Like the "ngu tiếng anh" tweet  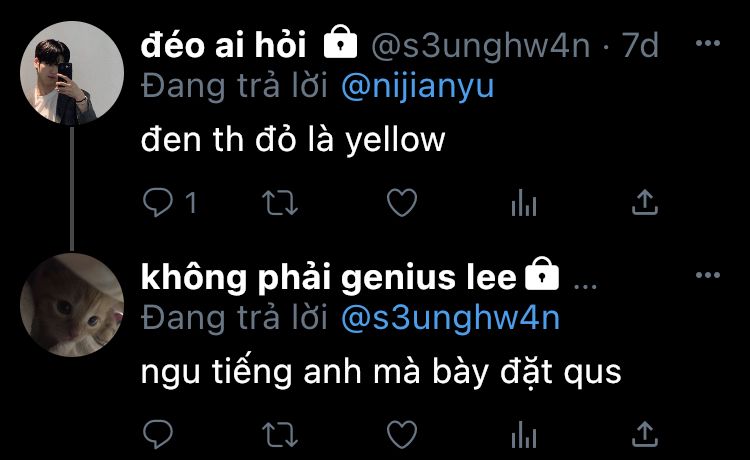point(402,434)
